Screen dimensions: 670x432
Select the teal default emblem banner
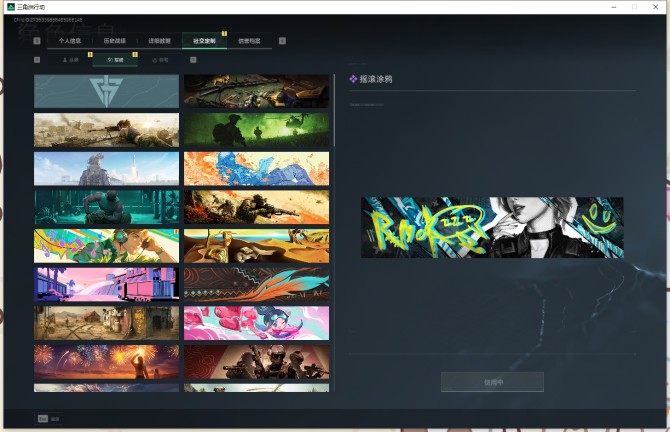click(x=106, y=91)
